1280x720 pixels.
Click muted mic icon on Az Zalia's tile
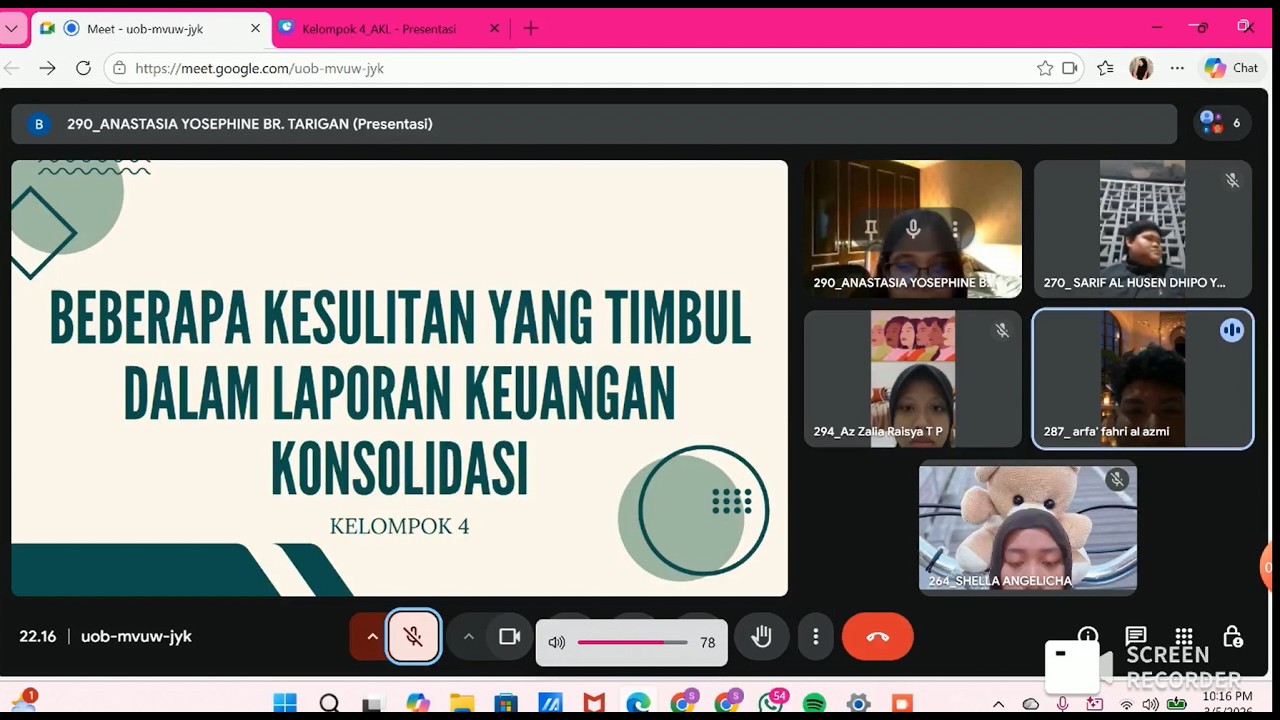[1002, 330]
